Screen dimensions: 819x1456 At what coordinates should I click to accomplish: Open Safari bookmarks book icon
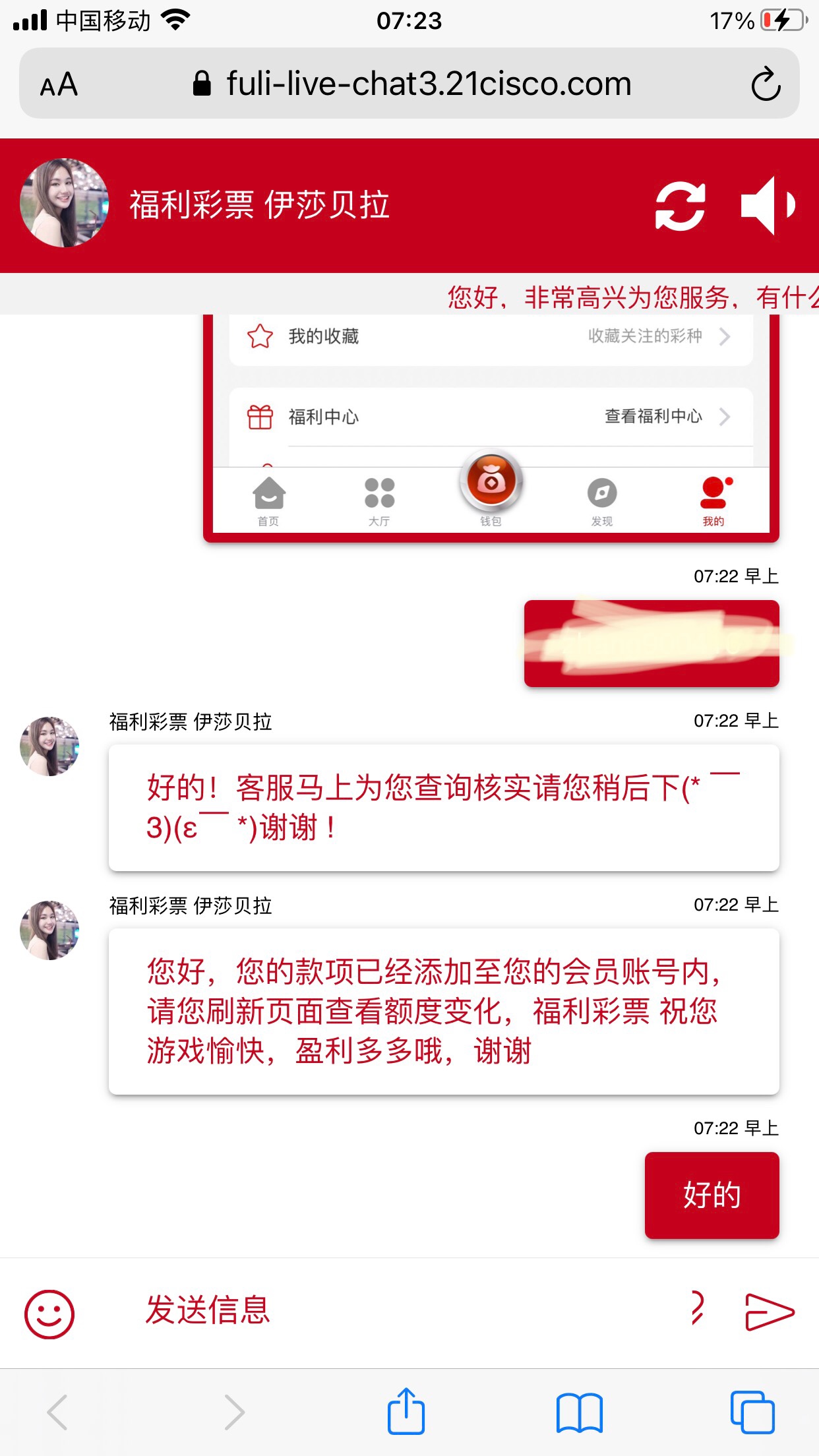pos(580,1412)
